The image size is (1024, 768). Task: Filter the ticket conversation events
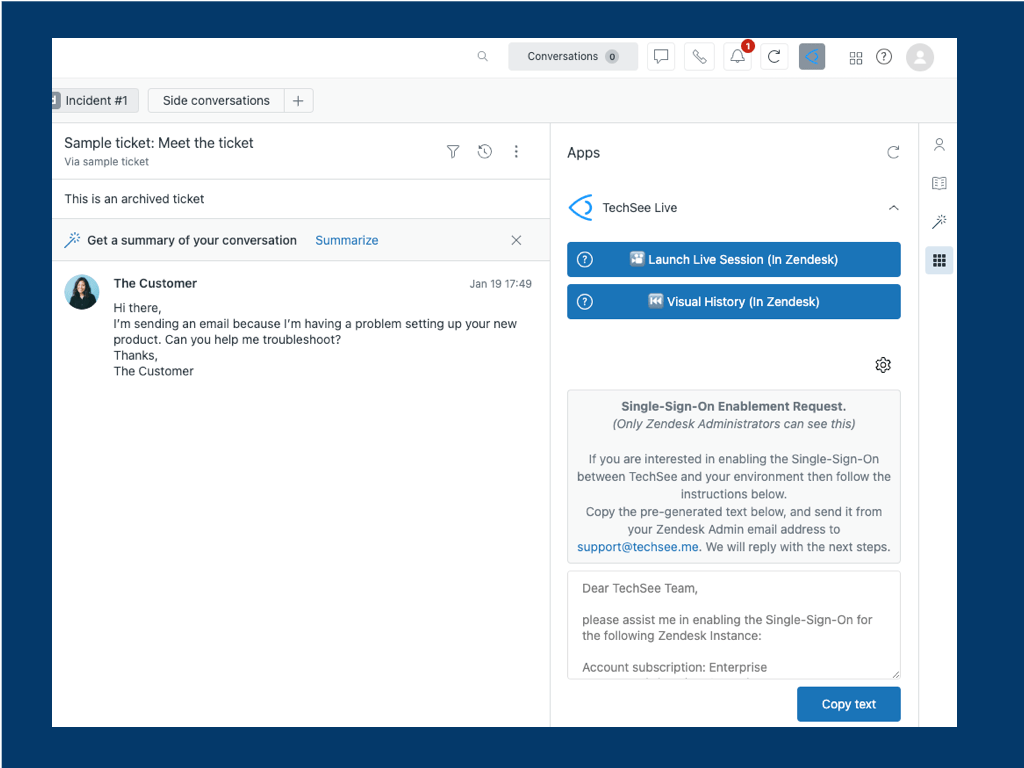click(453, 152)
